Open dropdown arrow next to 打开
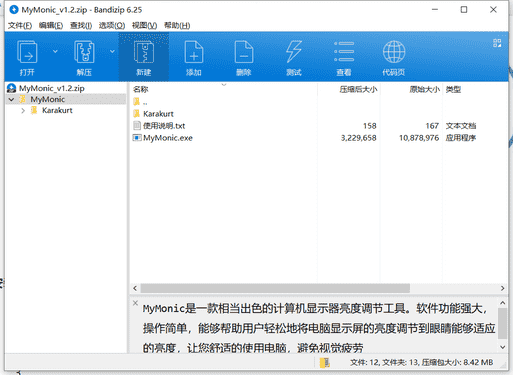The height and width of the screenshot is (375, 513). pos(55,51)
